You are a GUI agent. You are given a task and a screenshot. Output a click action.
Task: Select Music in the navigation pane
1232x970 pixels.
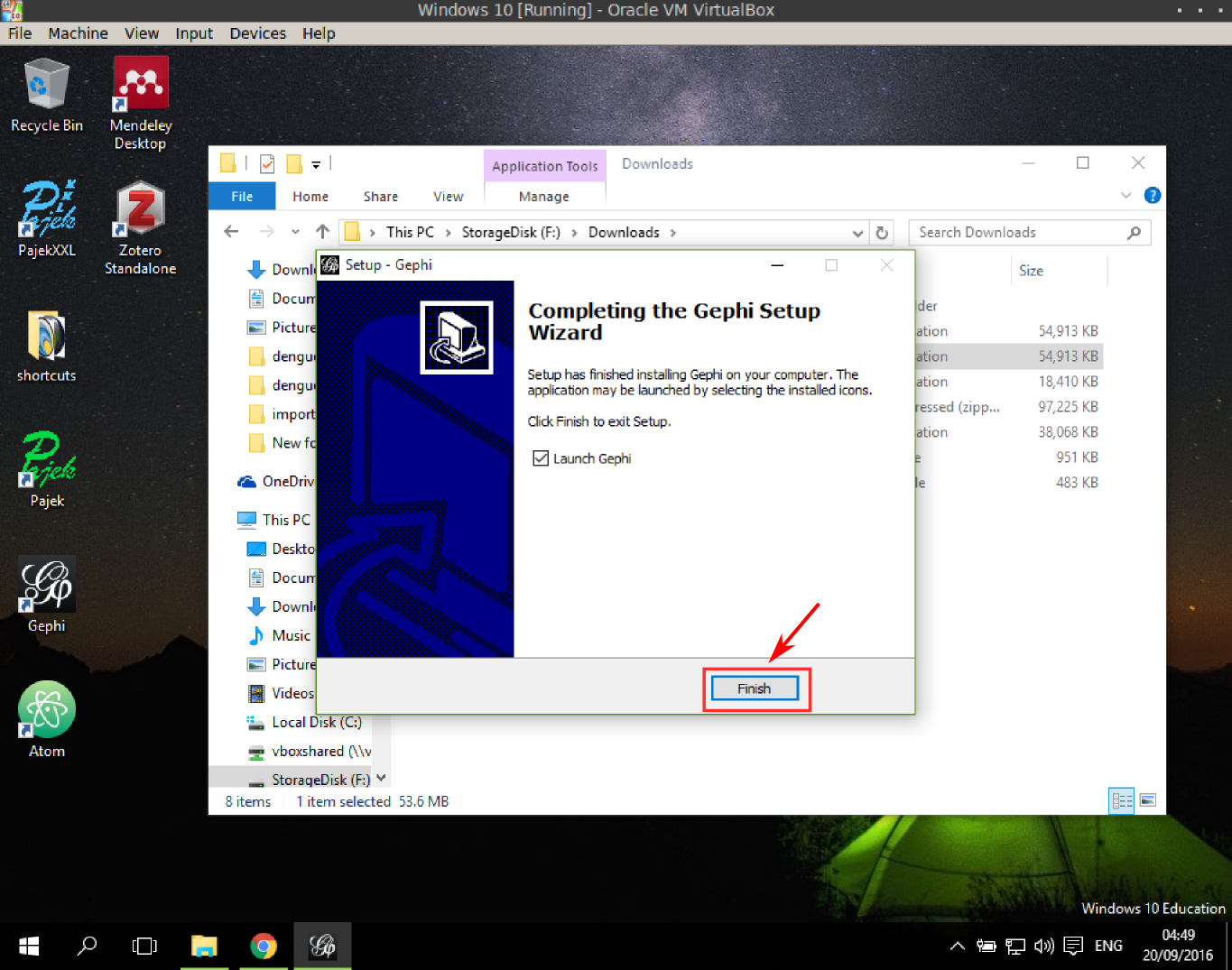pyautogui.click(x=280, y=635)
